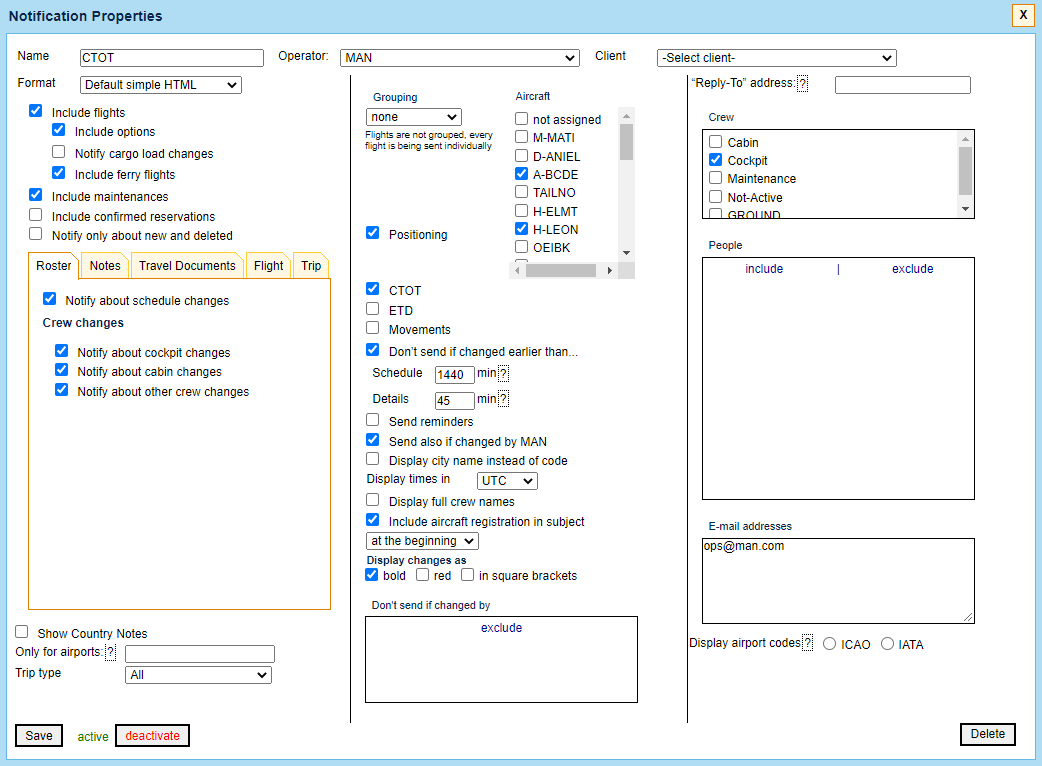Check the Cabin crew option
1042x766 pixels.
(716, 142)
